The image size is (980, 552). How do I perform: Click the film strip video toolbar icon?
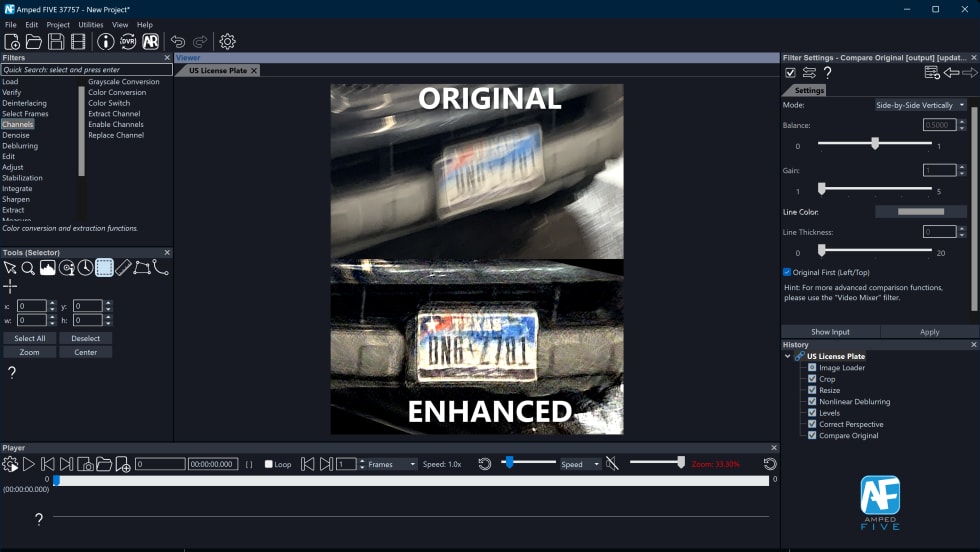coord(78,42)
